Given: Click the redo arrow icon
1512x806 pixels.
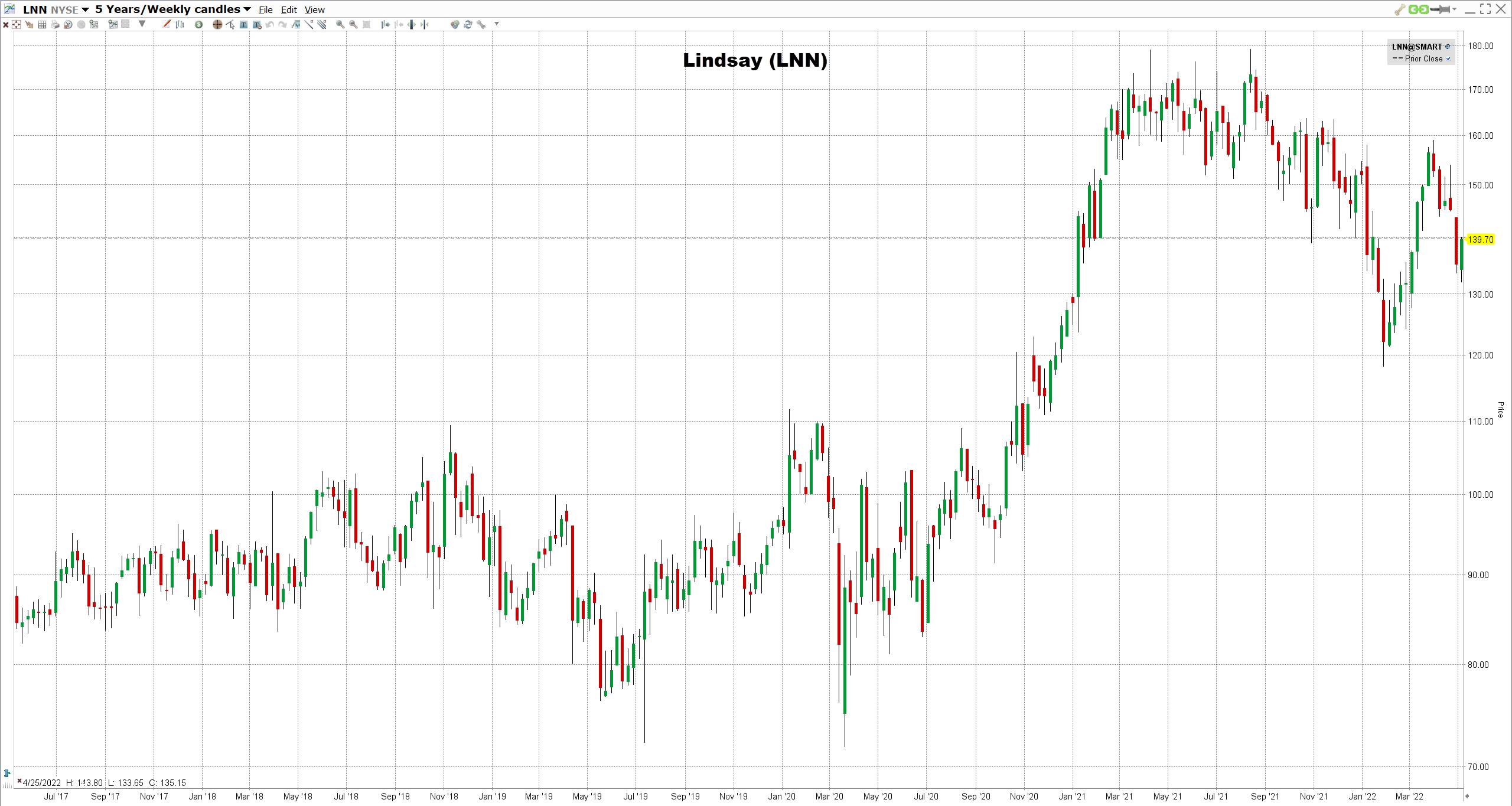Looking at the screenshot, I should (283, 24).
